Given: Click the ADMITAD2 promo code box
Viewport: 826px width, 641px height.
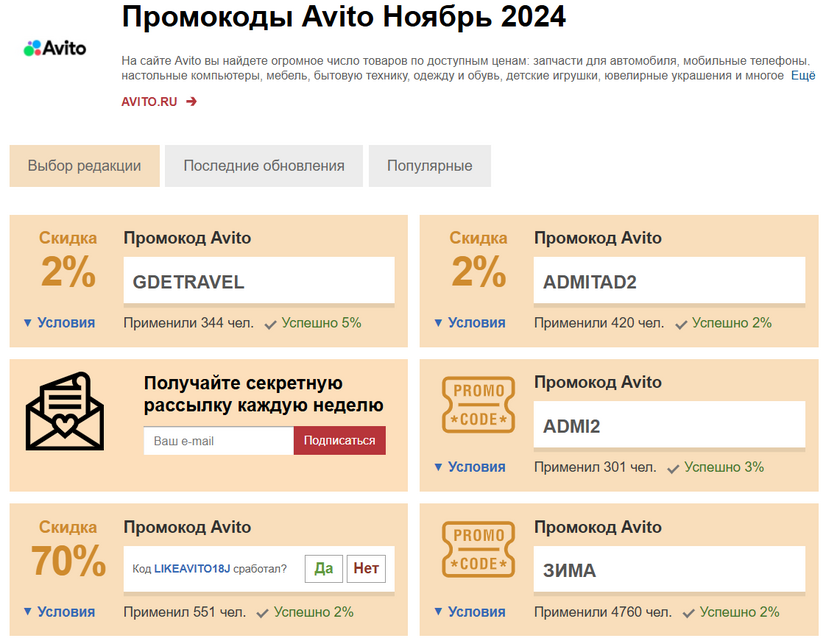Looking at the screenshot, I should [x=670, y=281].
